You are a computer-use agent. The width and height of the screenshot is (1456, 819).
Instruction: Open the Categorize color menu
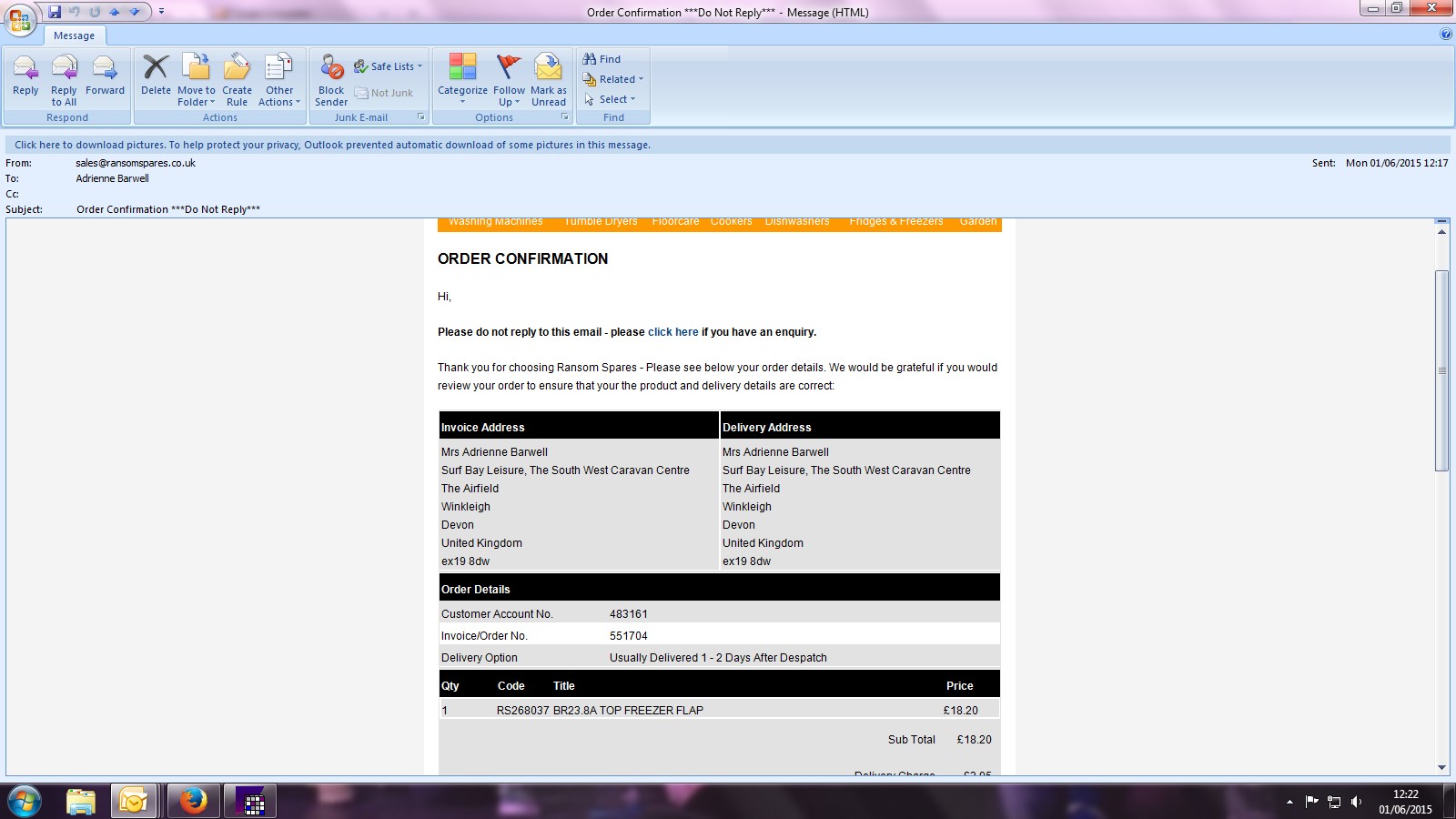[x=462, y=79]
